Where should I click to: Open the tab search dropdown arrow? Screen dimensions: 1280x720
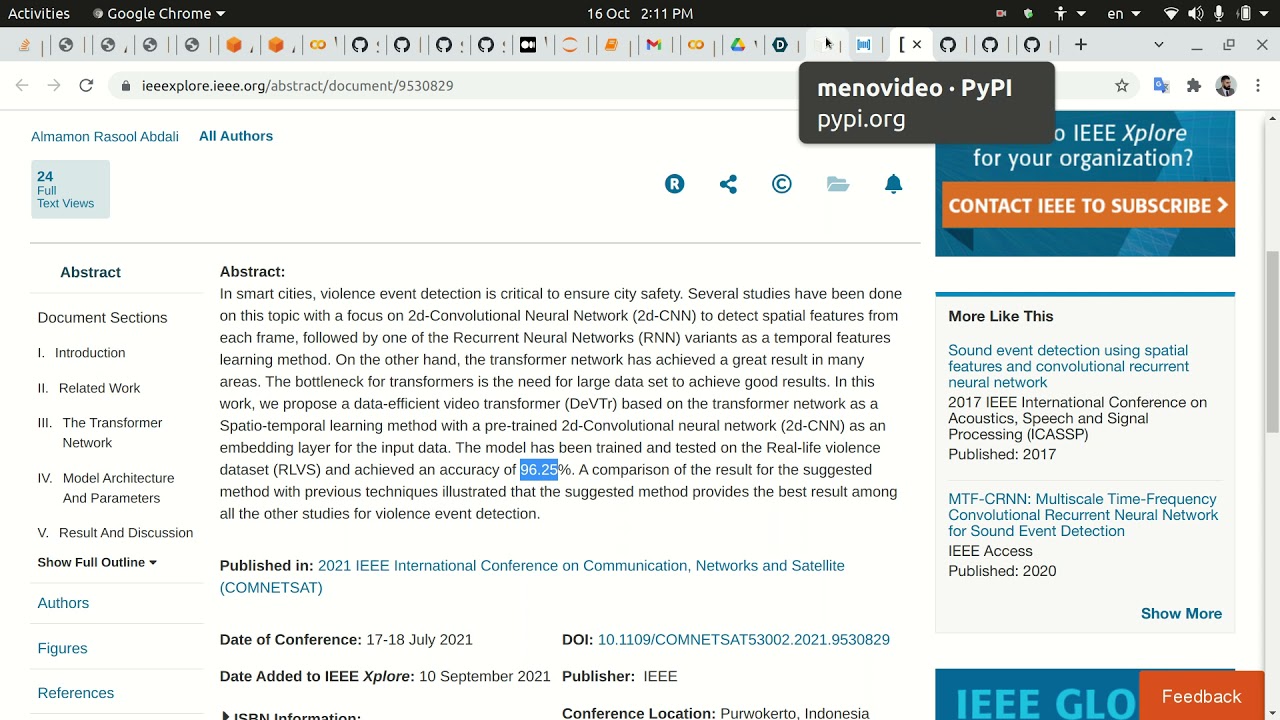pyautogui.click(x=1159, y=45)
